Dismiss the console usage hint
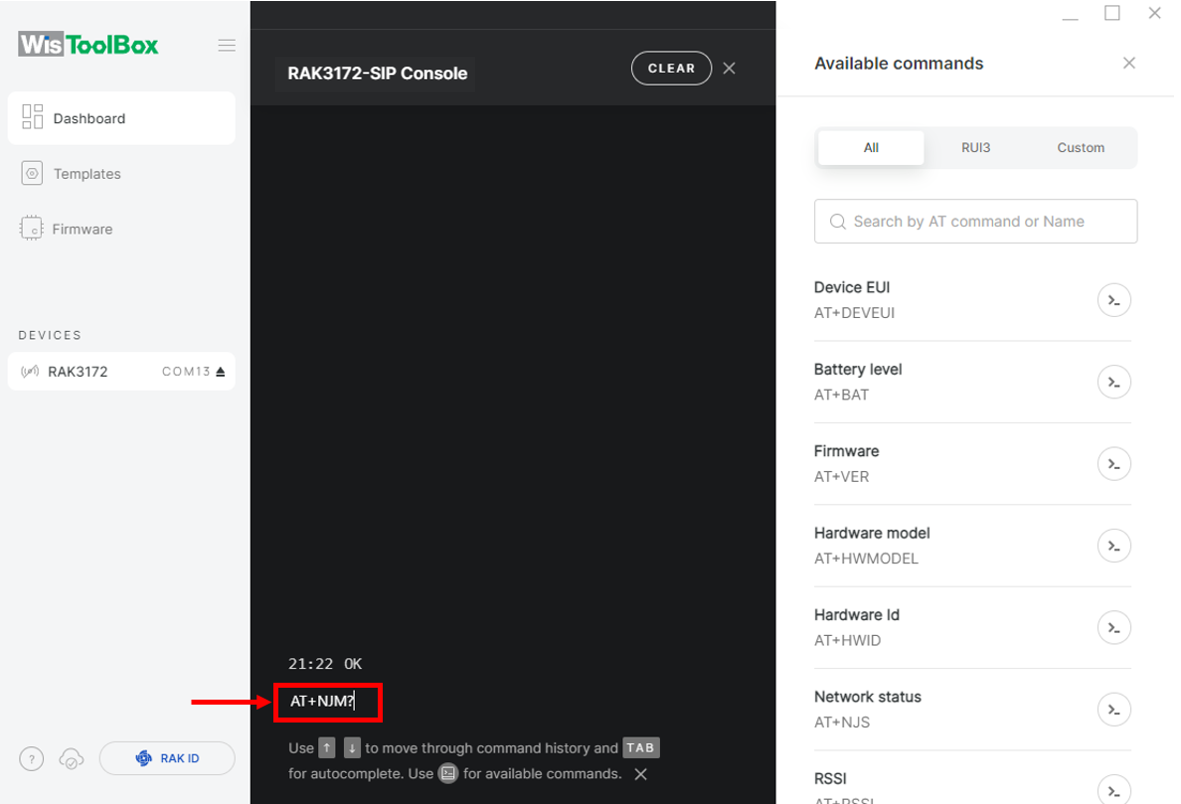 (641, 774)
